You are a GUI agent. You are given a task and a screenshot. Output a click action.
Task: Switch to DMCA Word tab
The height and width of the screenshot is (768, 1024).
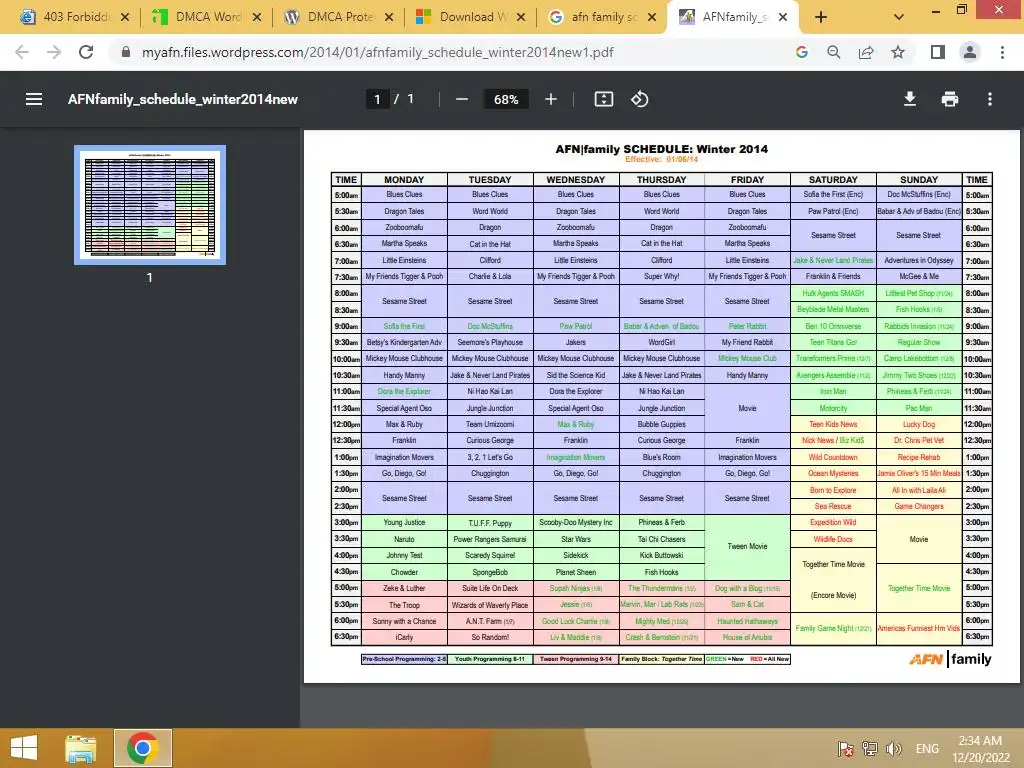pos(206,17)
